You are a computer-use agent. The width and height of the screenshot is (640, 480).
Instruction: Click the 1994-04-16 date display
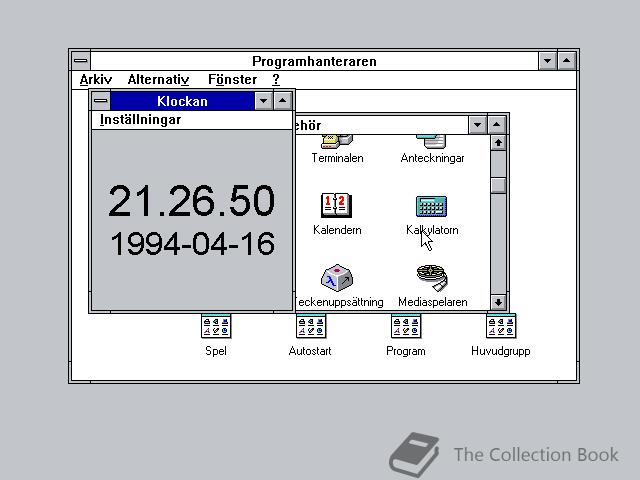coord(193,244)
